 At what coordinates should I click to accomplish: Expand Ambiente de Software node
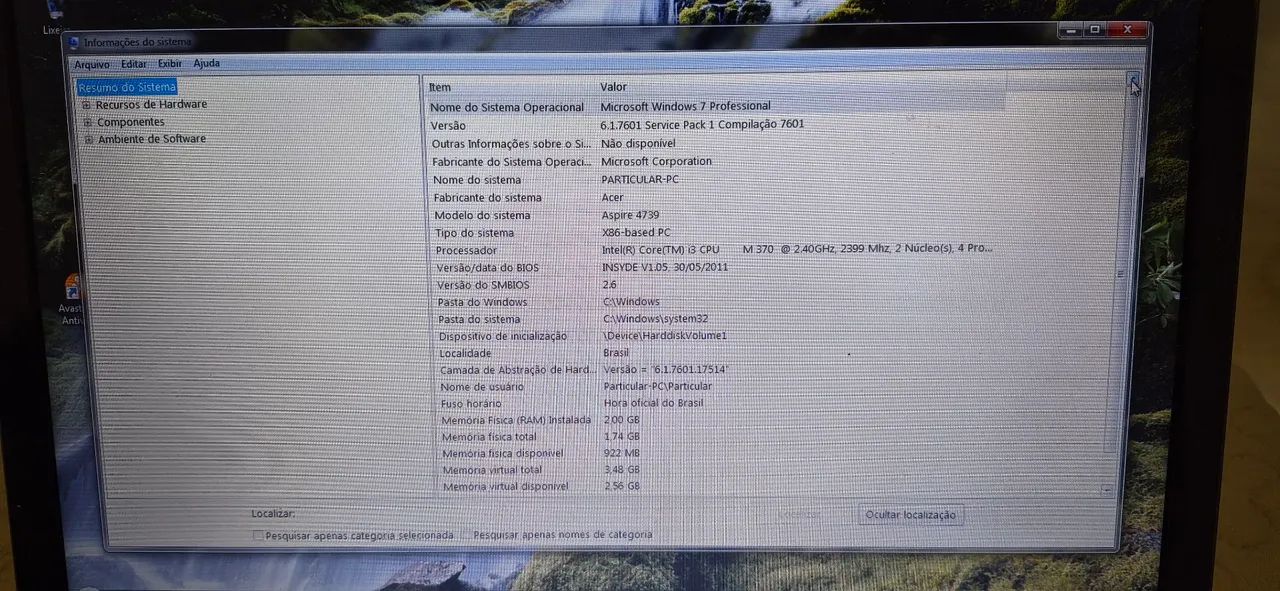click(89, 140)
